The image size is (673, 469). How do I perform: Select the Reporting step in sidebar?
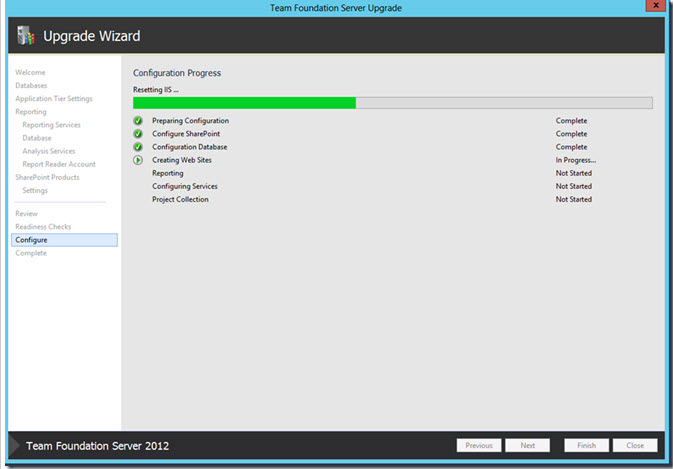pyautogui.click(x=31, y=112)
